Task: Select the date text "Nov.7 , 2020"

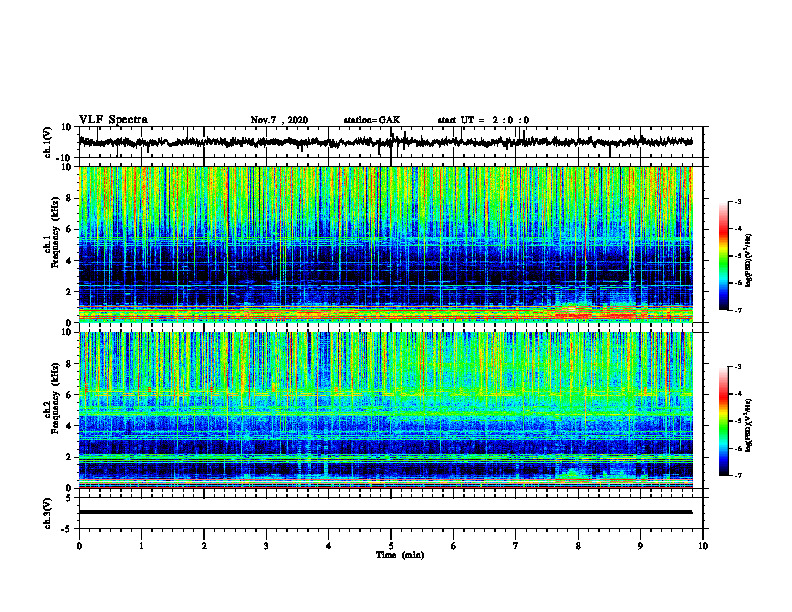Action: coord(279,120)
